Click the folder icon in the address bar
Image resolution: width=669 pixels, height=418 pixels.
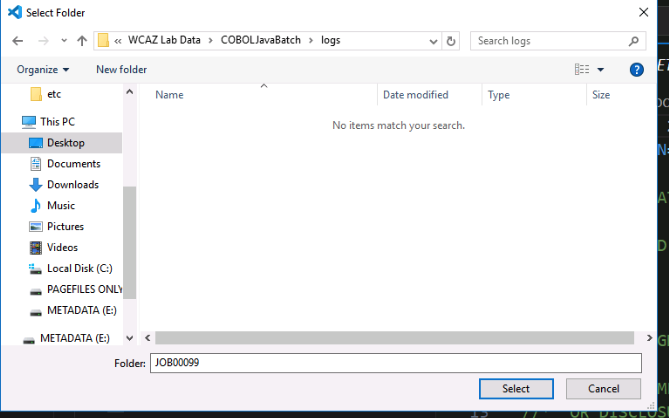[x=103, y=41]
